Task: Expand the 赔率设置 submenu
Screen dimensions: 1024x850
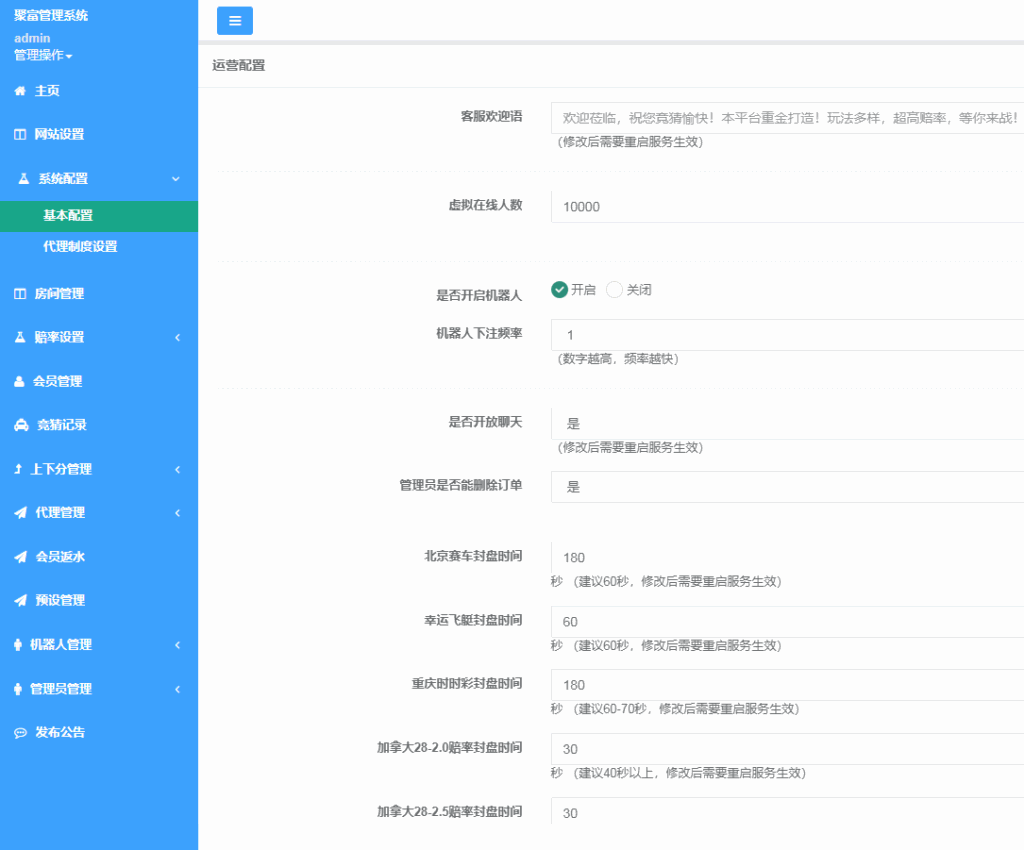Action: click(178, 337)
